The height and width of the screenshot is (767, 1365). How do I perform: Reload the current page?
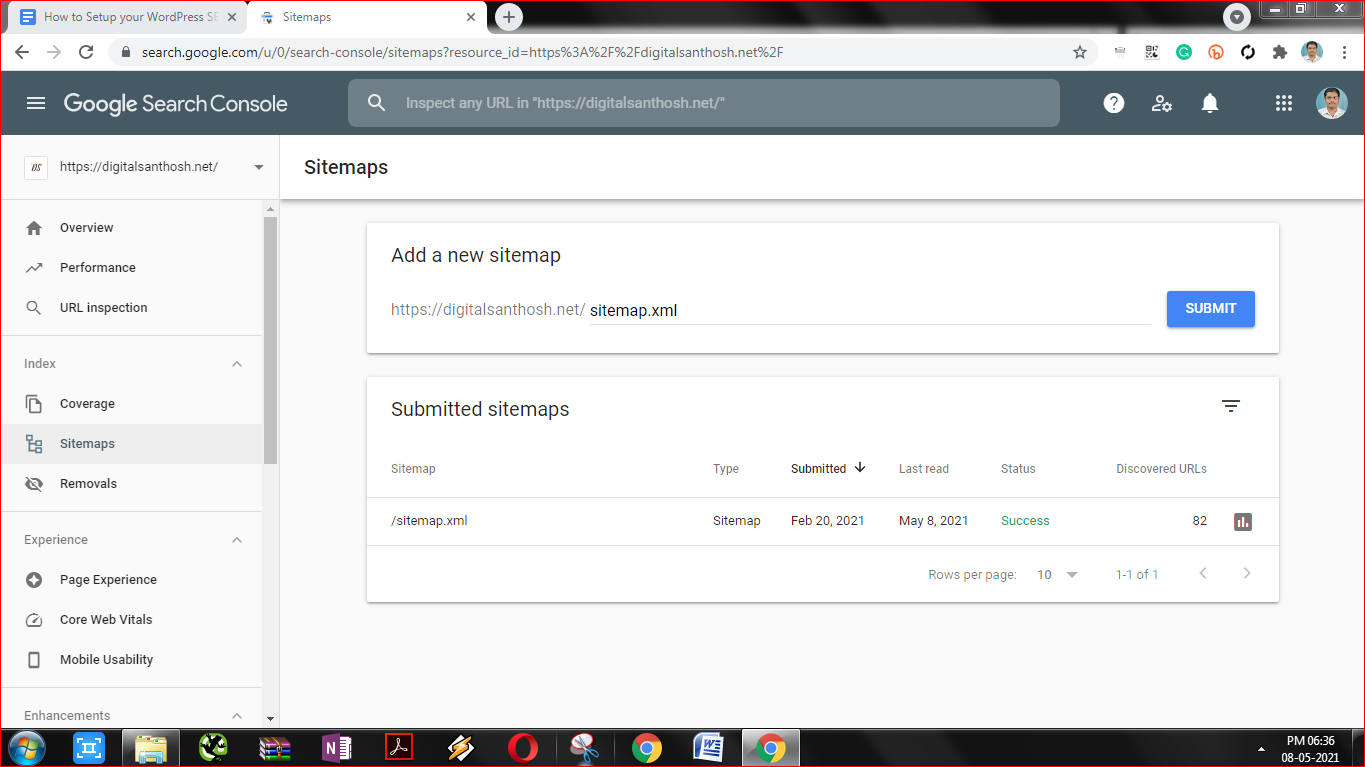point(86,52)
